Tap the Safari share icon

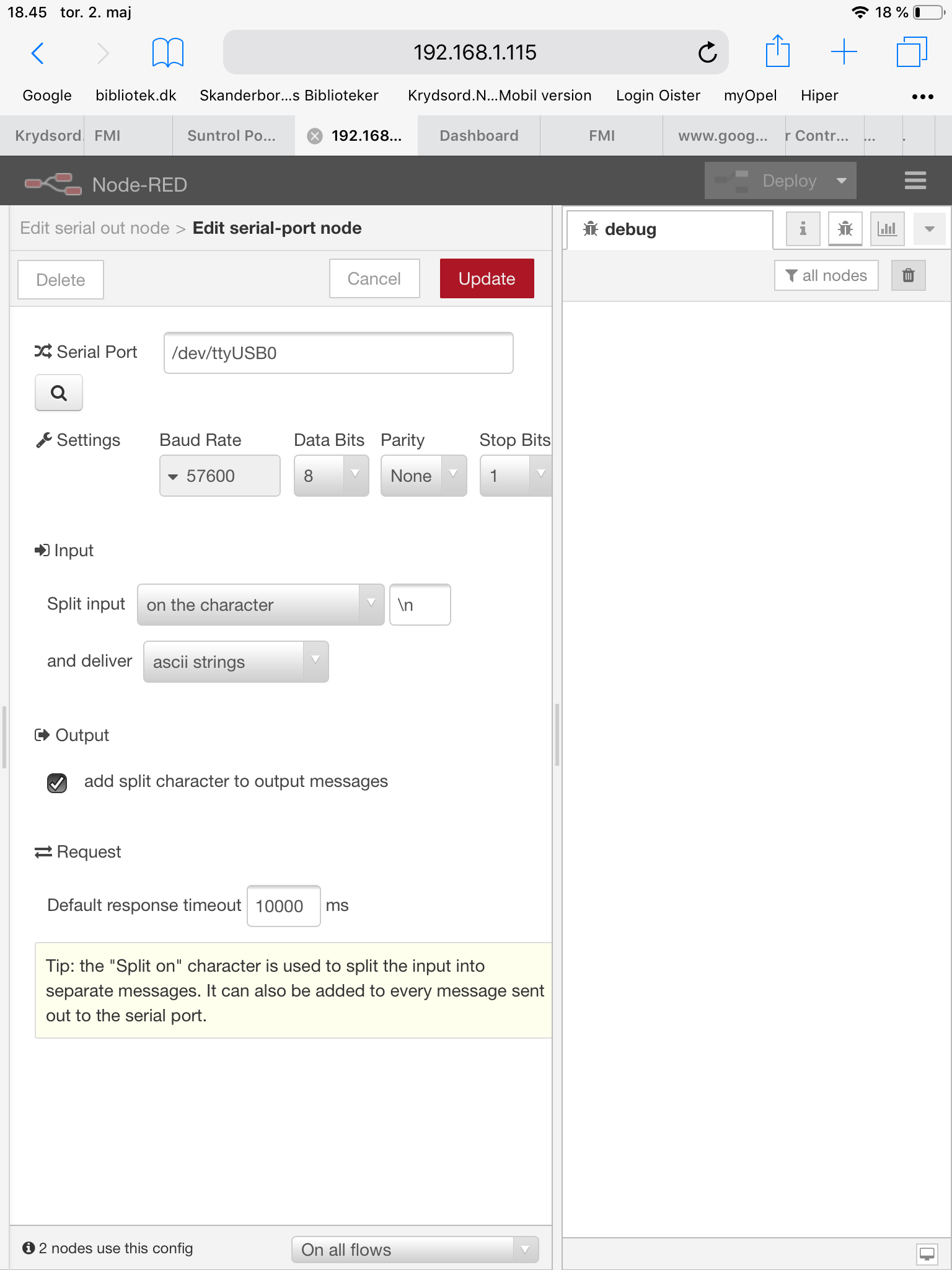point(777,51)
